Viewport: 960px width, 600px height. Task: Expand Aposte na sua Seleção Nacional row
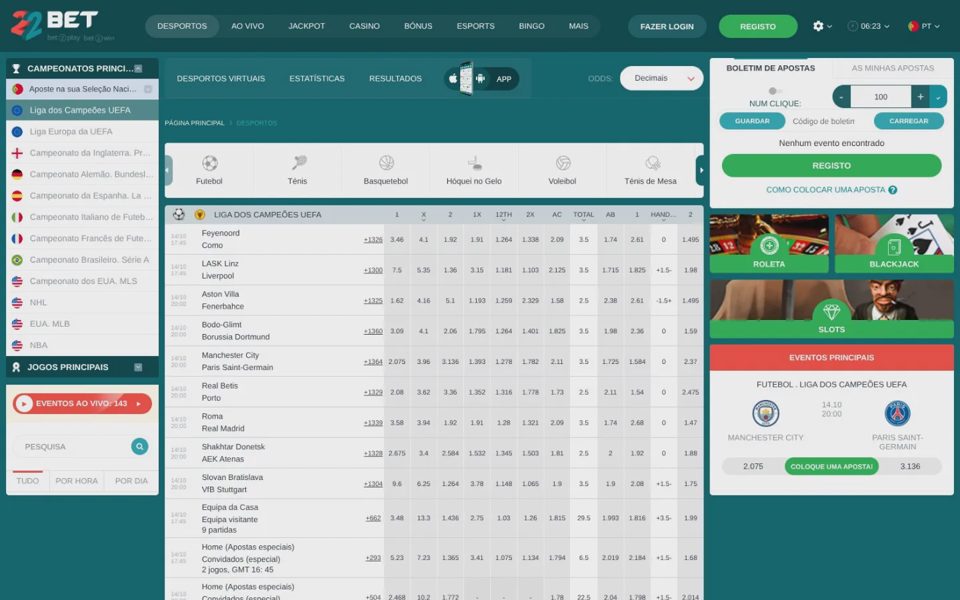(x=148, y=89)
